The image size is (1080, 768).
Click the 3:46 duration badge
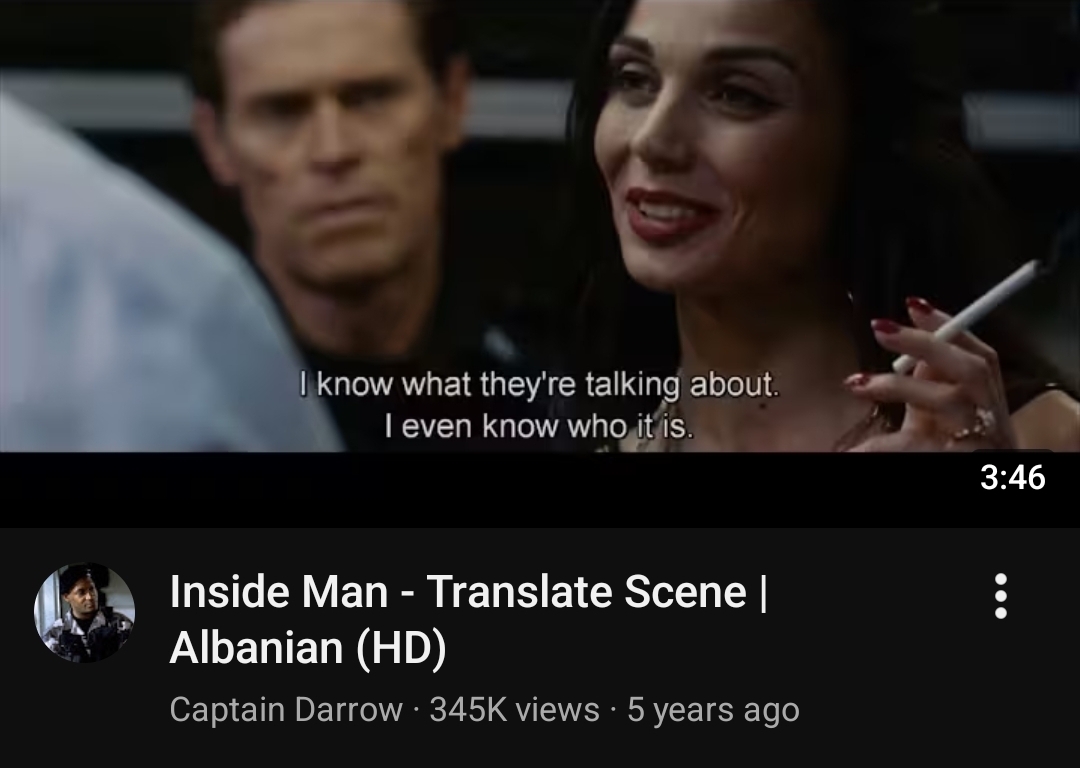1012,477
